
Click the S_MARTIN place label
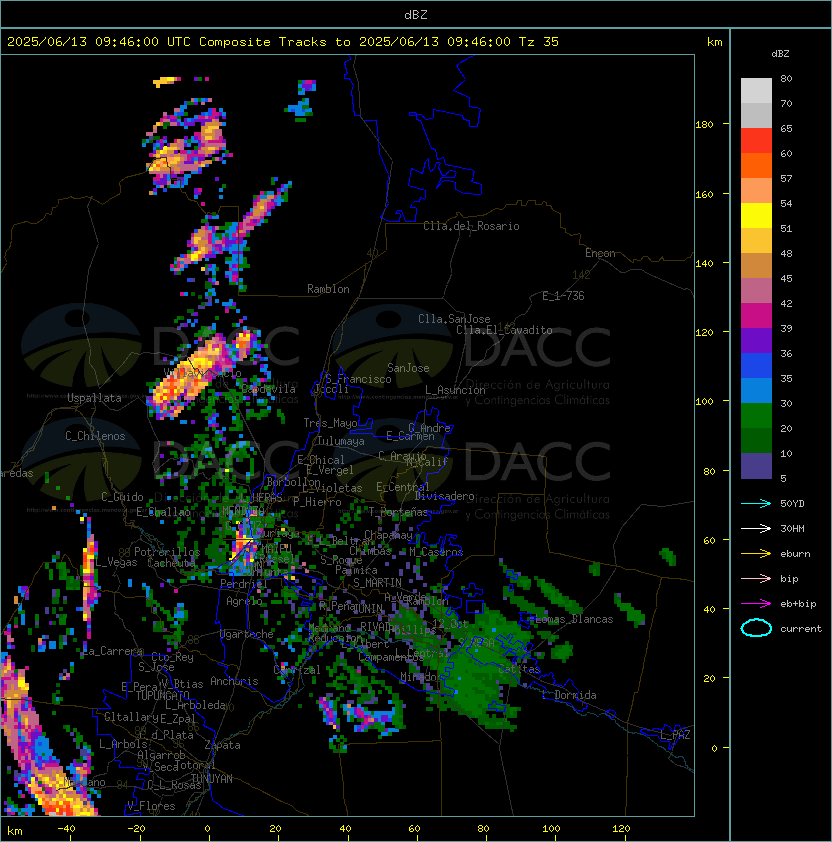(x=377, y=583)
